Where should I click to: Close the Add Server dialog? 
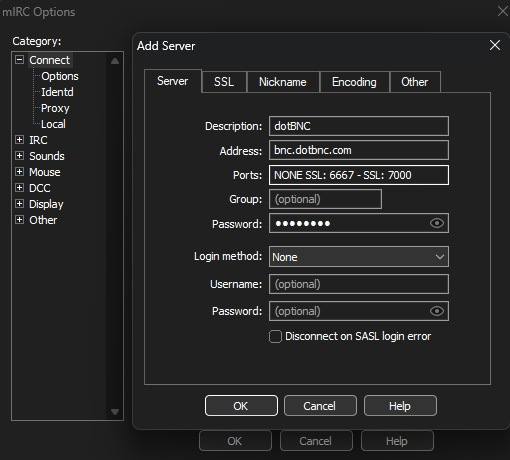[495, 45]
